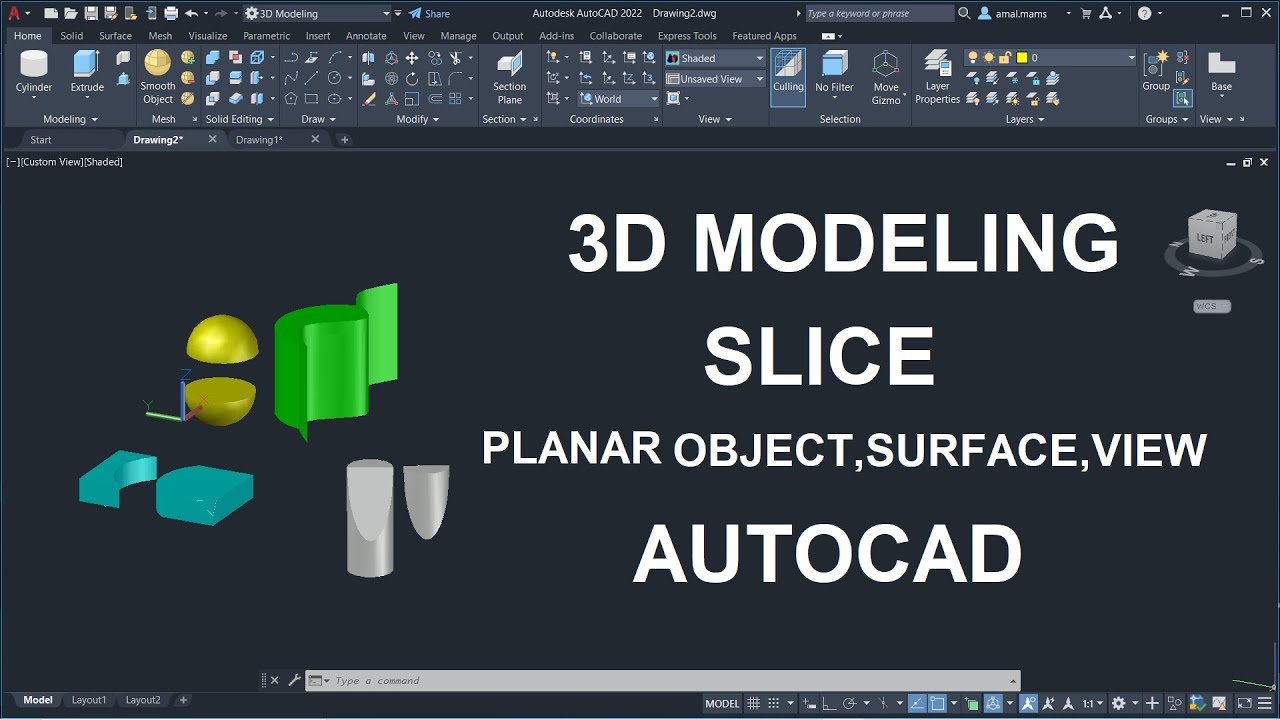Toggle 3D object snap in status bar
Viewport: 1280px width, 720px height.
pos(993,703)
